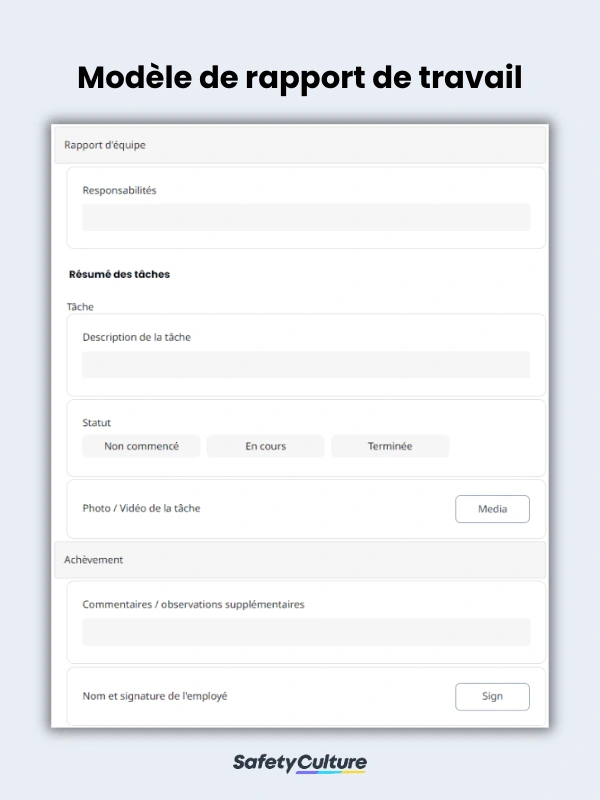Click the Description de la tâche field
Image resolution: width=600 pixels, height=800 pixels.
tap(306, 364)
